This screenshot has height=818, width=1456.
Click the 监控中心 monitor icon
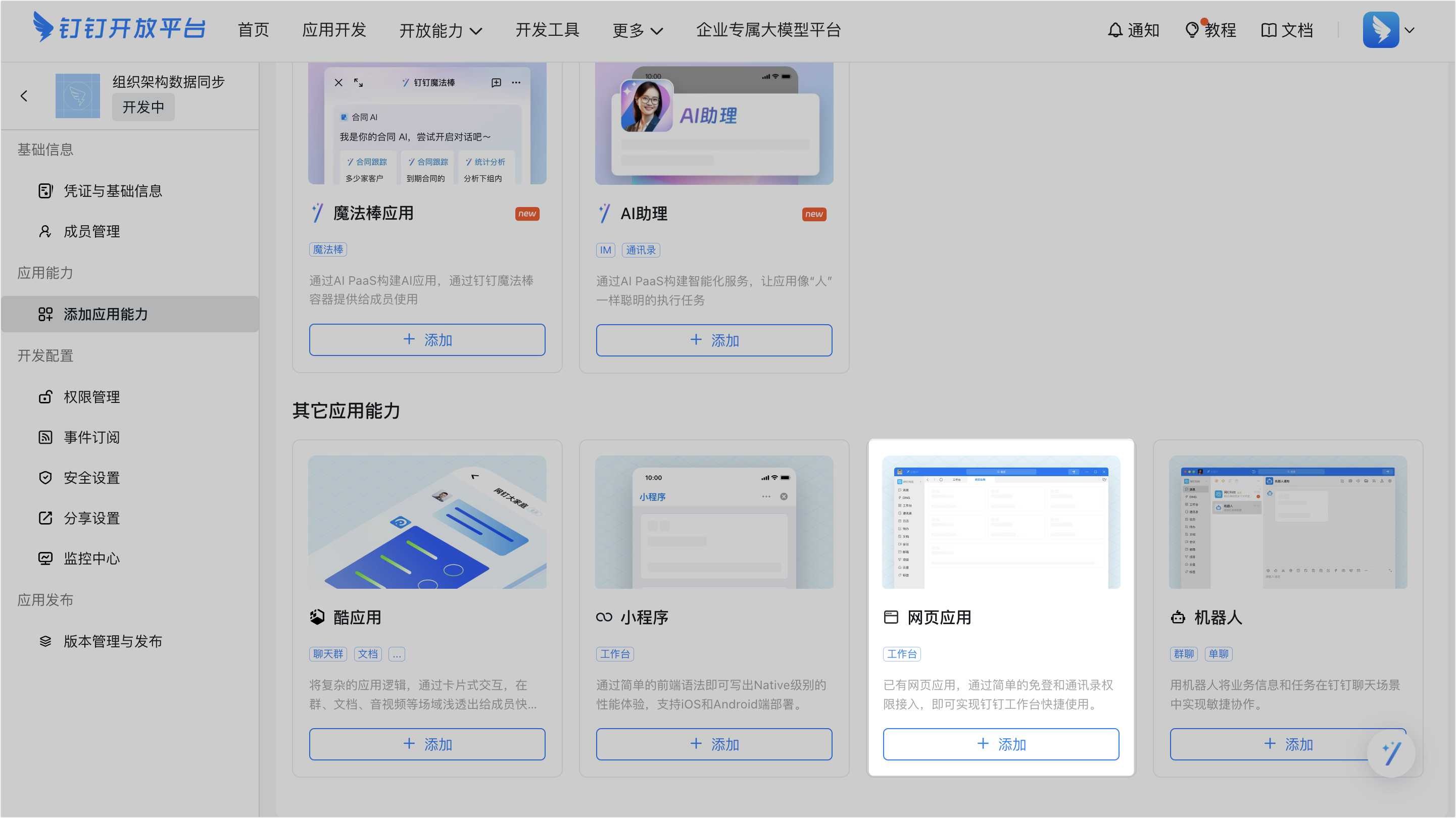click(x=45, y=558)
